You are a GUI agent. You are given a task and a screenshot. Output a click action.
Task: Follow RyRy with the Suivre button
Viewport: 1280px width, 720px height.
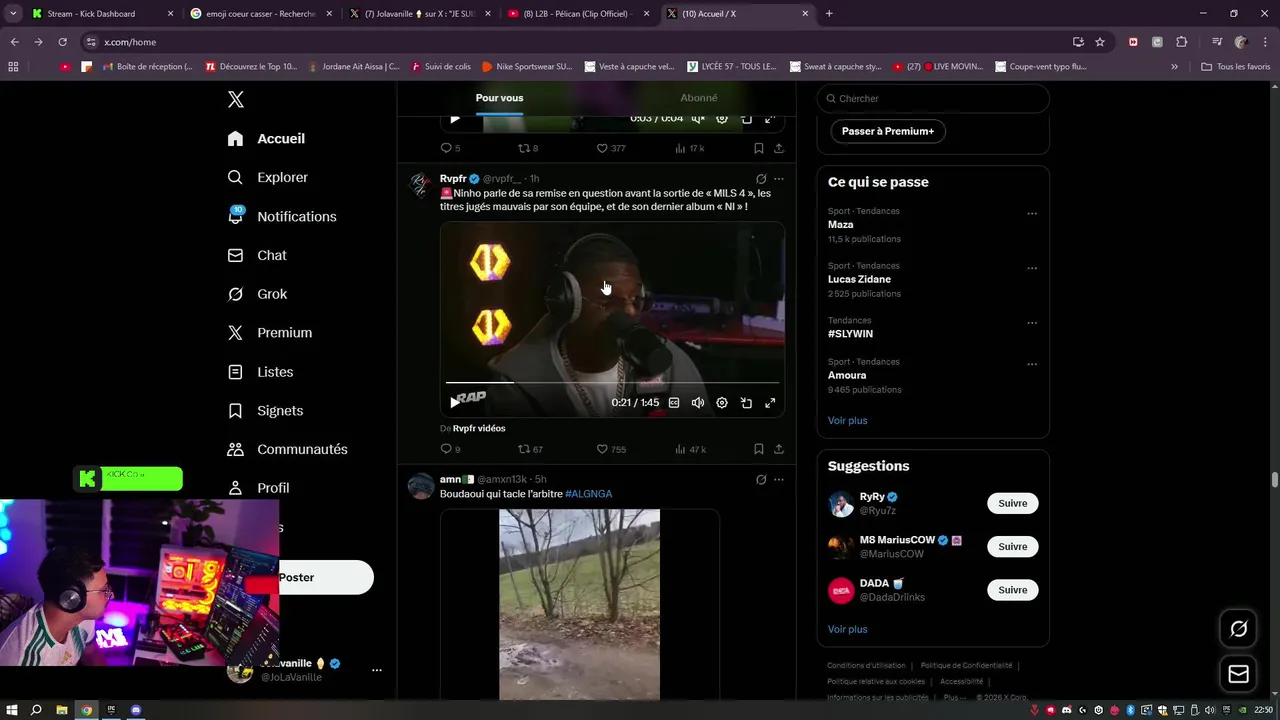pos(1012,503)
